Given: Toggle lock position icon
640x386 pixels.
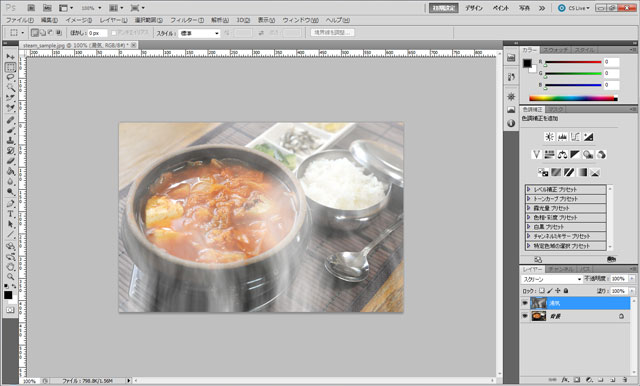Looking at the screenshot, I should pyautogui.click(x=558, y=291).
